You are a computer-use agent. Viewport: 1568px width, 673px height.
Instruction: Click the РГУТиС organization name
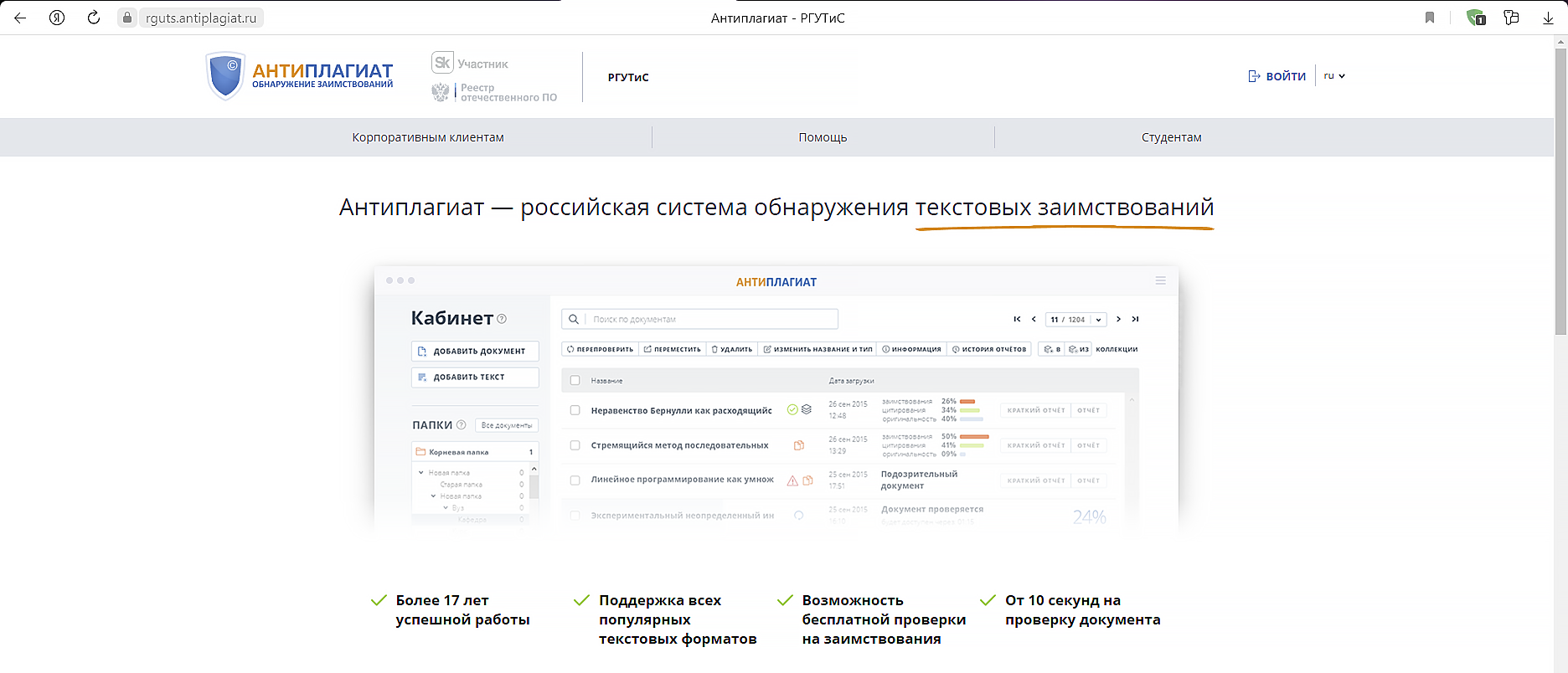pyautogui.click(x=628, y=77)
